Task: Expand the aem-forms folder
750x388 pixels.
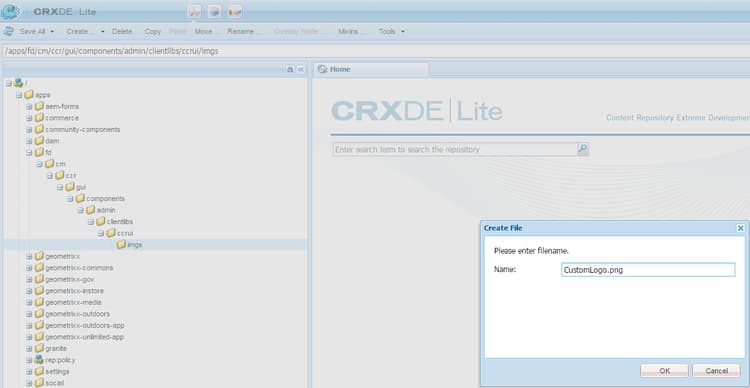Action: (29, 106)
